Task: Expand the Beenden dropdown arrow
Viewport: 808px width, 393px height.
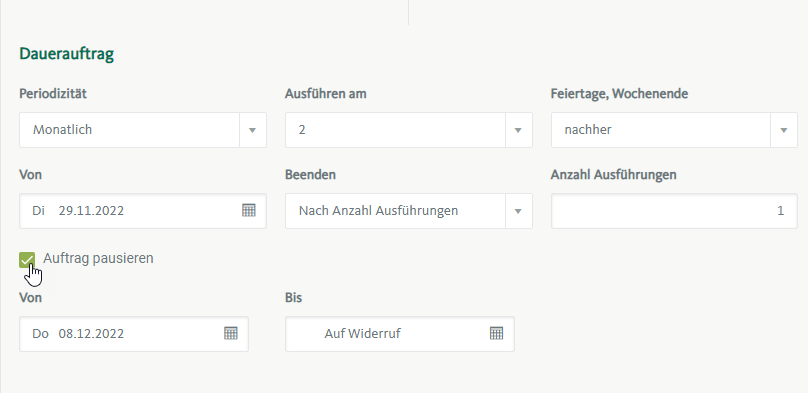Action: click(x=518, y=211)
